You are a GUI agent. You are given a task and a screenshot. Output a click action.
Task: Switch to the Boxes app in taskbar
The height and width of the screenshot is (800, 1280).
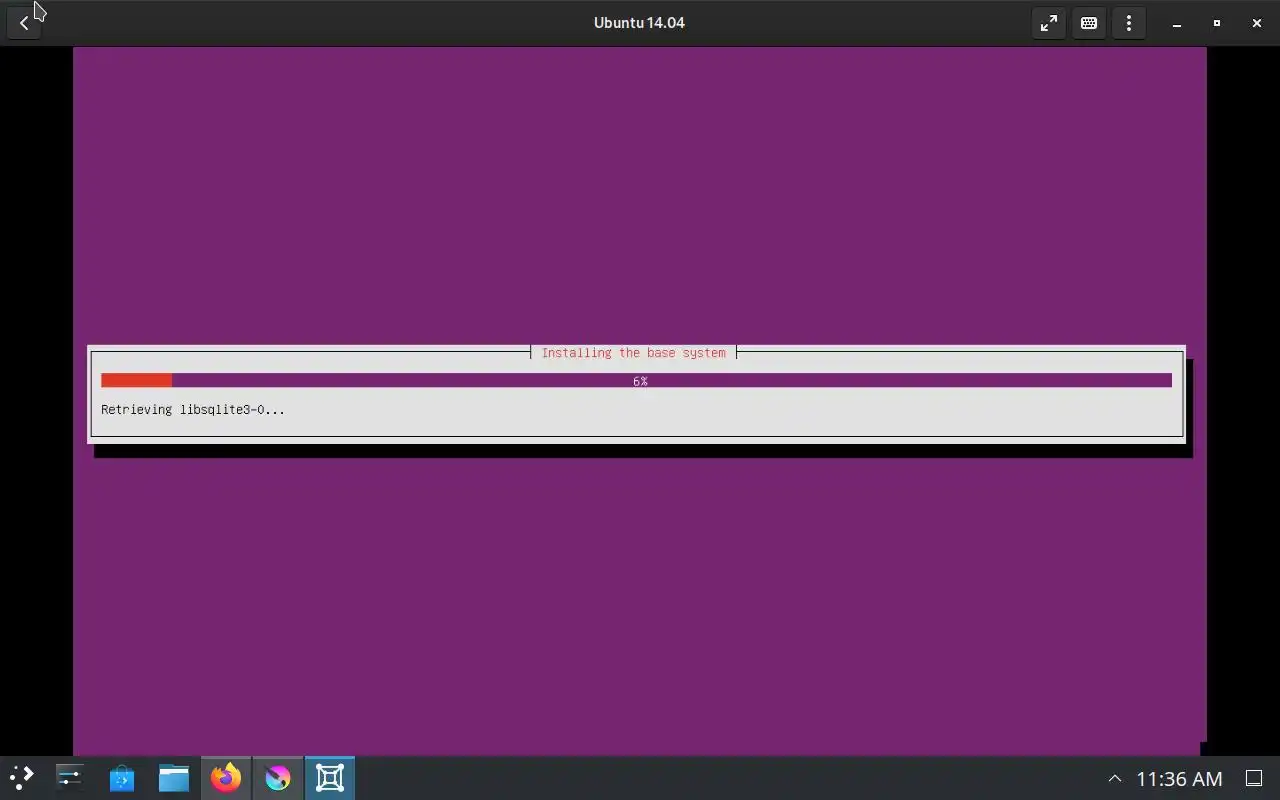[330, 777]
